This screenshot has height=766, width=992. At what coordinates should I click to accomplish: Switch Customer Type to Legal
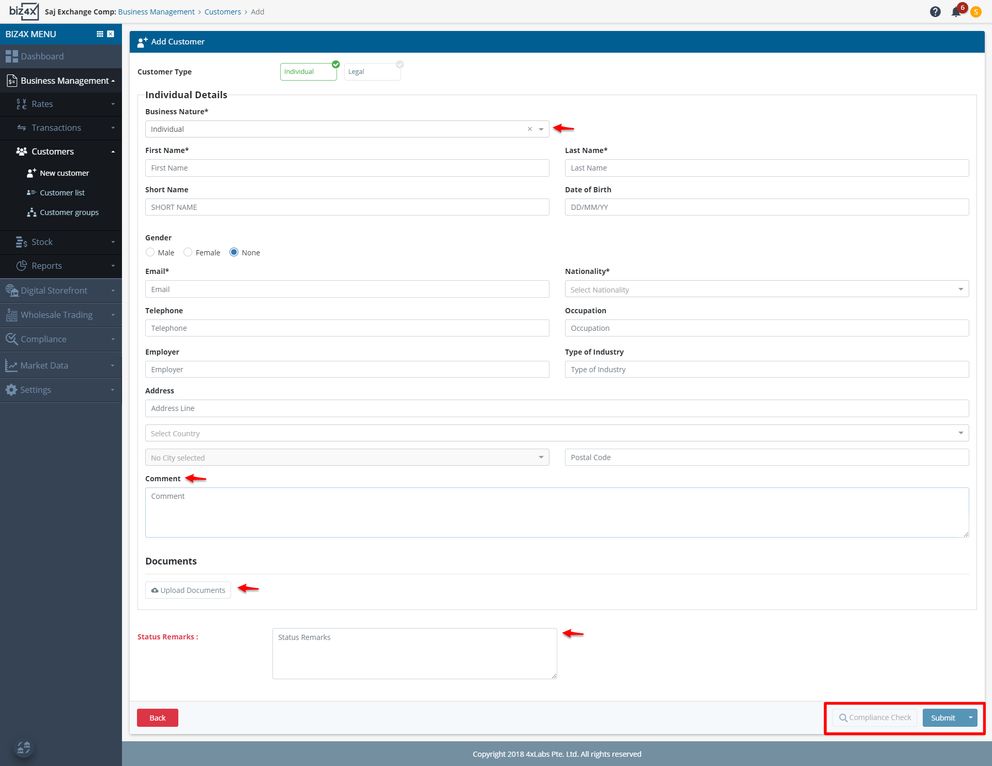click(x=374, y=73)
